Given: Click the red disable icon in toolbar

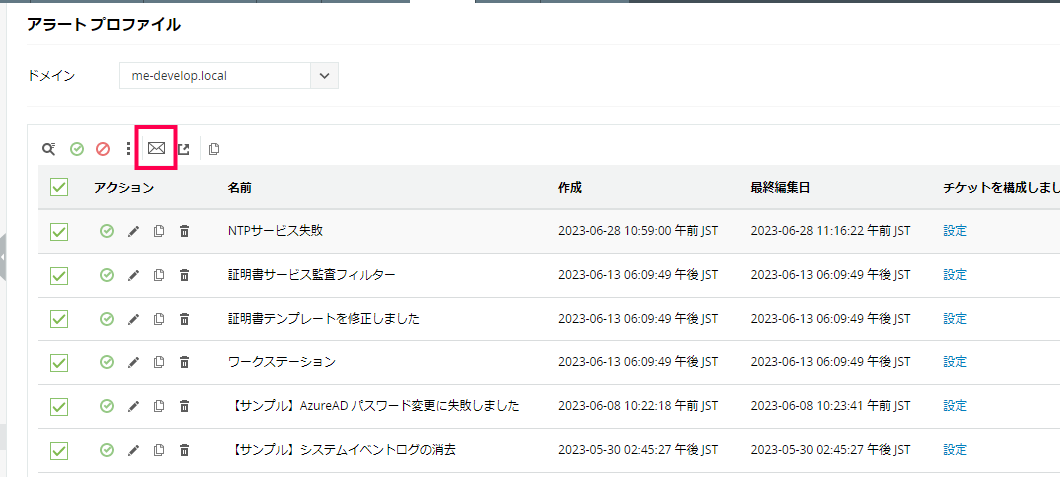Looking at the screenshot, I should coord(103,149).
